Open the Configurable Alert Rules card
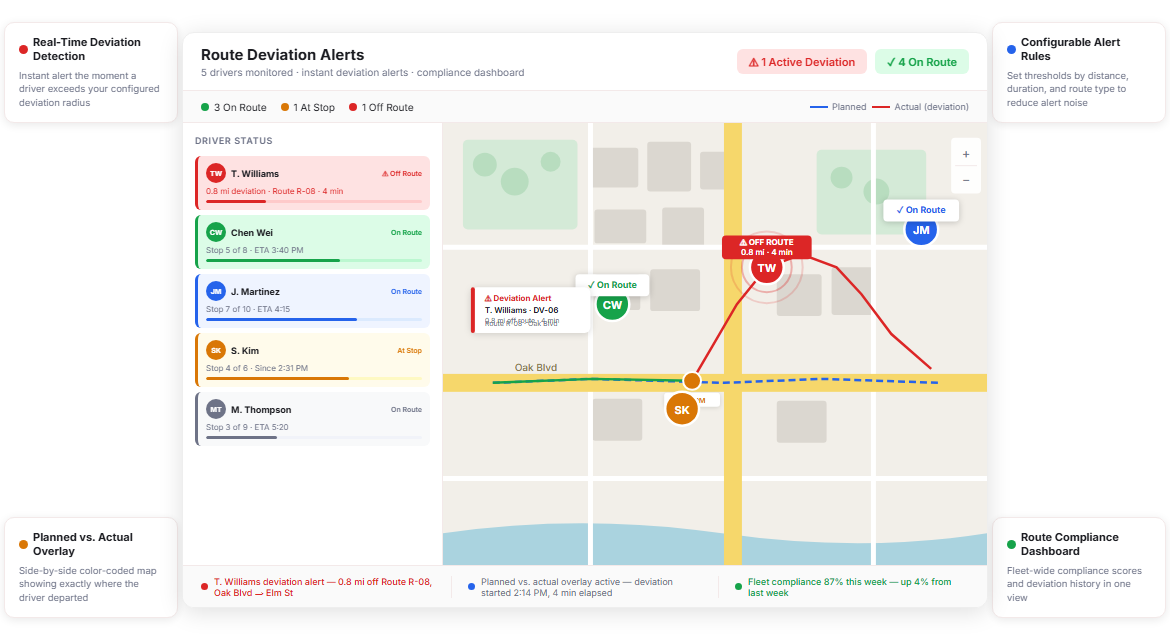 point(1078,72)
